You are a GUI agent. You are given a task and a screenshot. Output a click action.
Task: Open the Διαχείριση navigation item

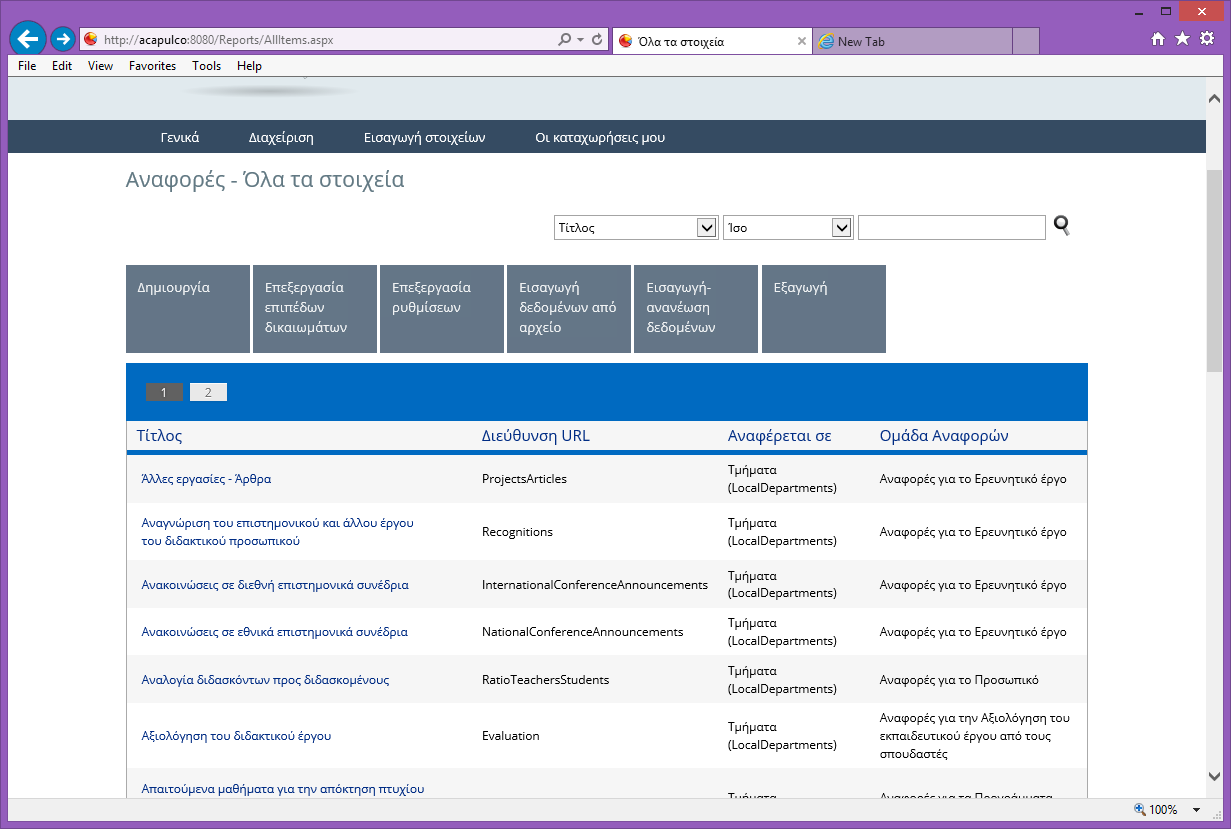tap(281, 138)
